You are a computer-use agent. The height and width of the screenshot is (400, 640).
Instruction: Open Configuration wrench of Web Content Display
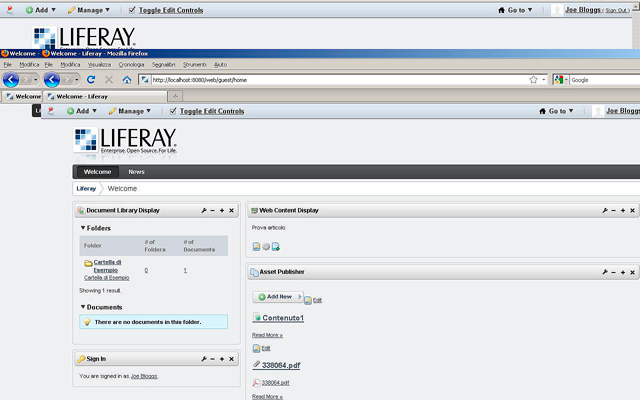pyautogui.click(x=604, y=211)
